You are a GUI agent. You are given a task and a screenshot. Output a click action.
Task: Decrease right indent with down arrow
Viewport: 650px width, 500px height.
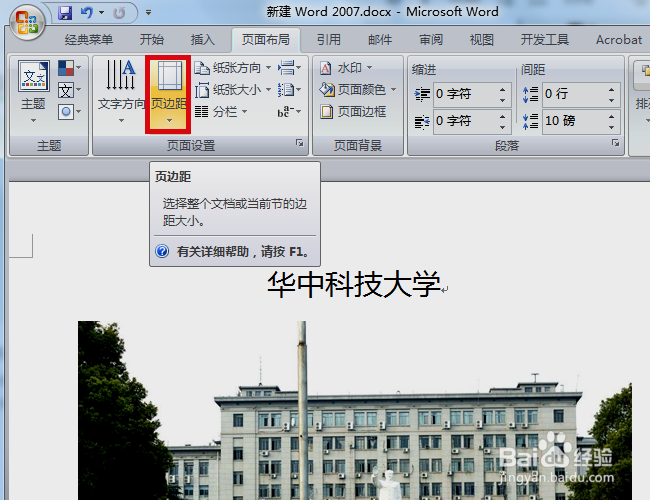[x=502, y=127]
